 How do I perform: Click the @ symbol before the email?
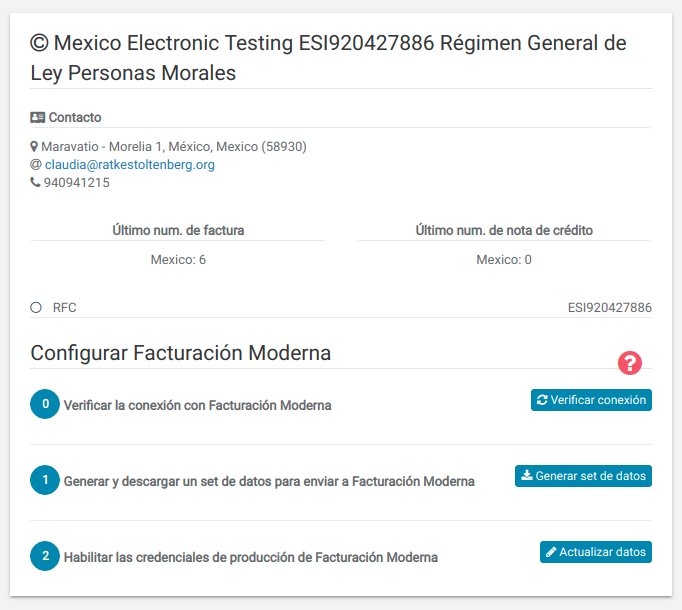pos(36,164)
